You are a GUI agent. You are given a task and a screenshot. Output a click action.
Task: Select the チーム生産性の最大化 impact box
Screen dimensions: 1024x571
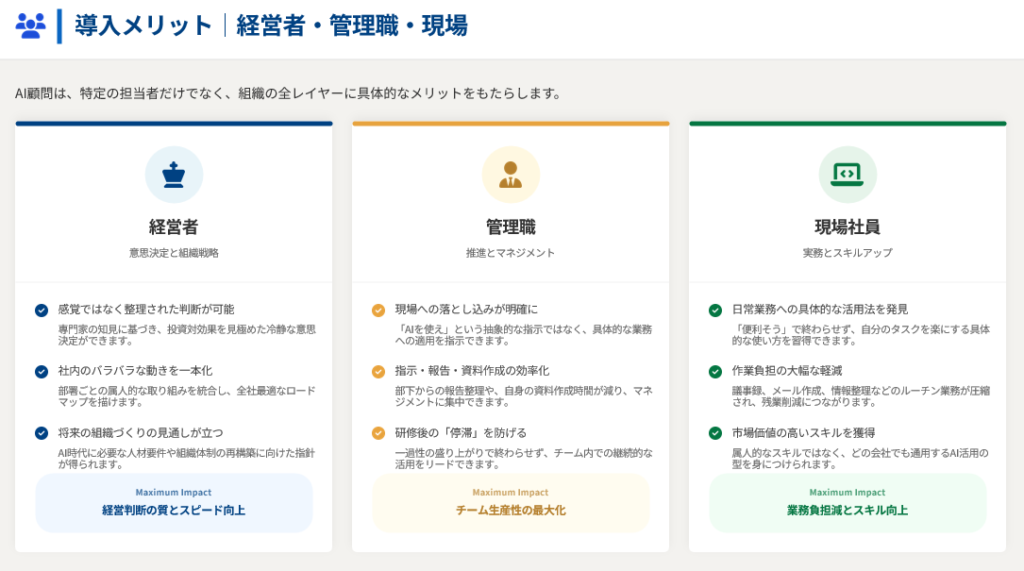(x=511, y=502)
